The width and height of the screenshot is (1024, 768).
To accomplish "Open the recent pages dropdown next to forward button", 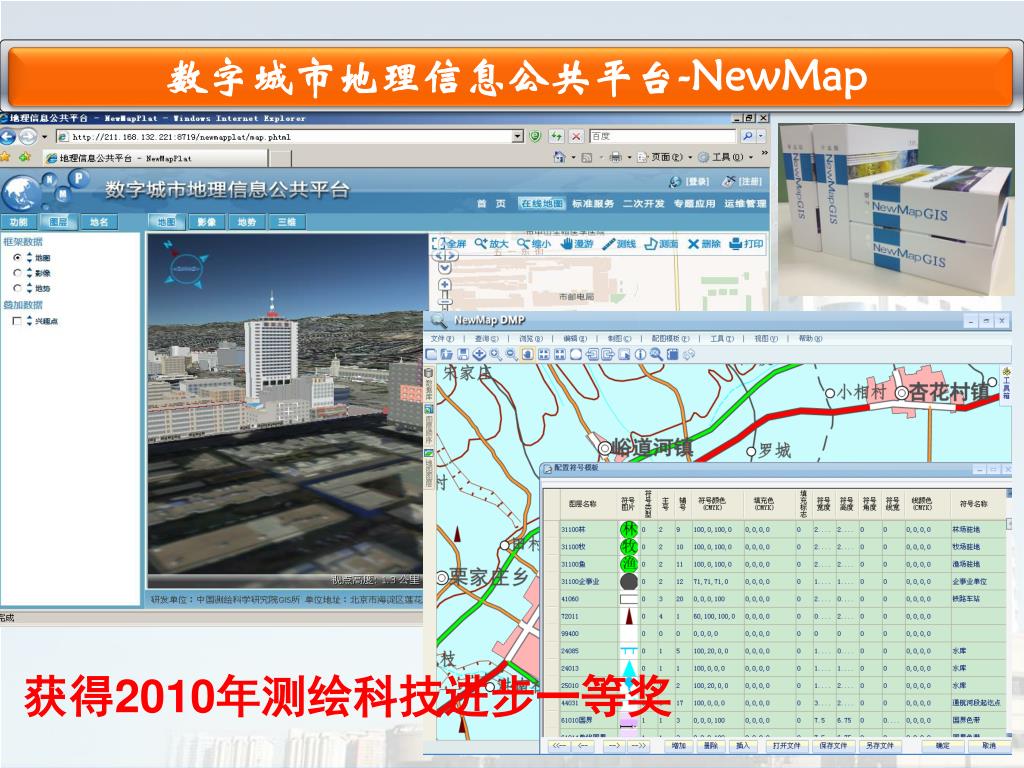I will (44, 137).
